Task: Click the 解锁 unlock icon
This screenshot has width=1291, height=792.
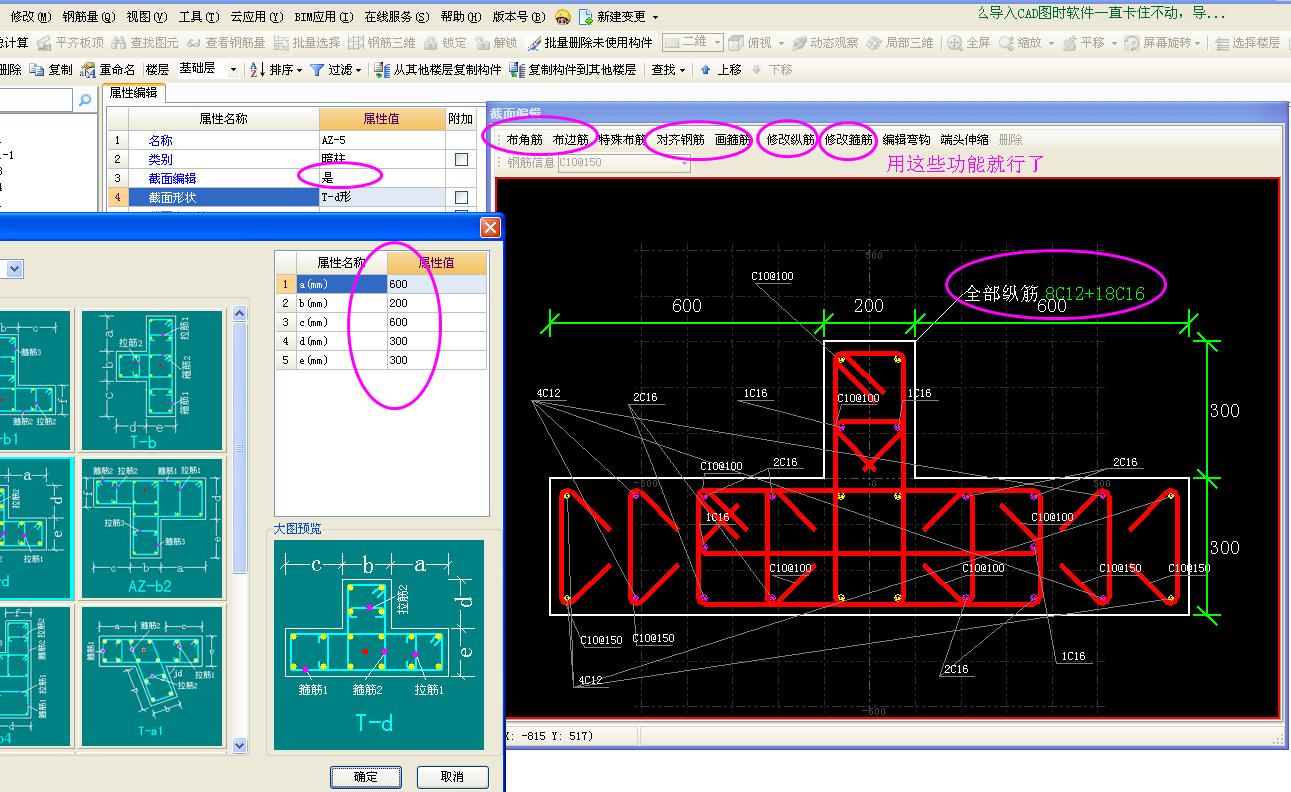Action: point(483,43)
